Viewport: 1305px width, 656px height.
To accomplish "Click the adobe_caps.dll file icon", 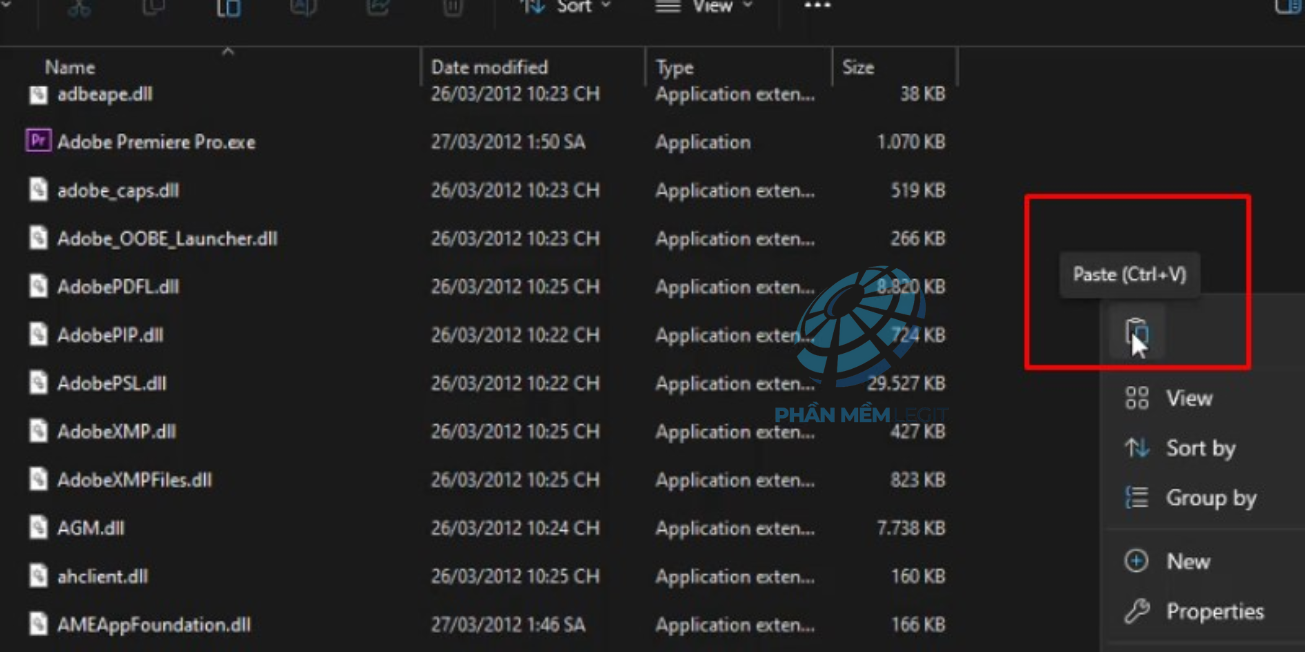I will click(38, 190).
